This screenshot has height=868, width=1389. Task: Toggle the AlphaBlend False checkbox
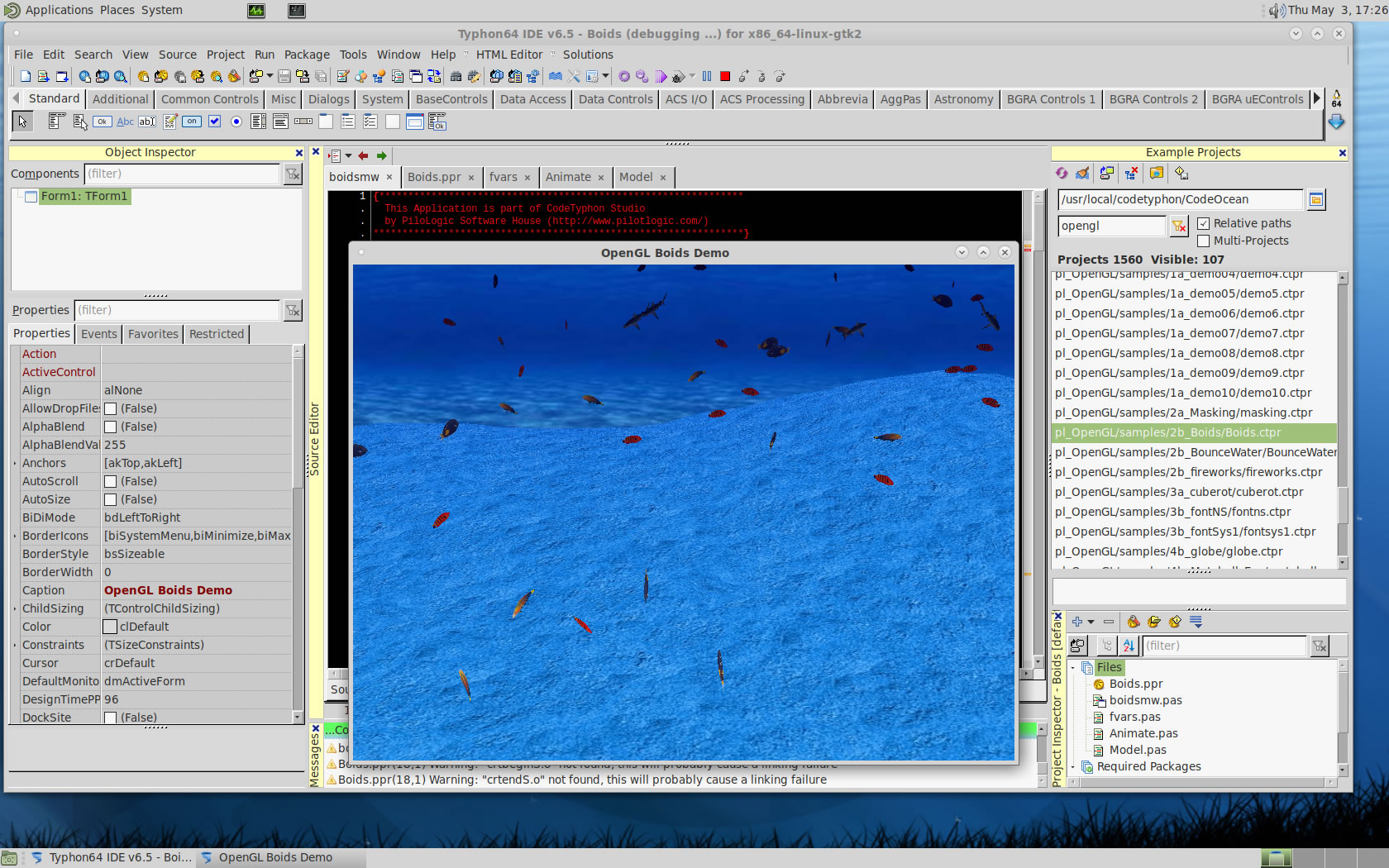[x=110, y=427]
